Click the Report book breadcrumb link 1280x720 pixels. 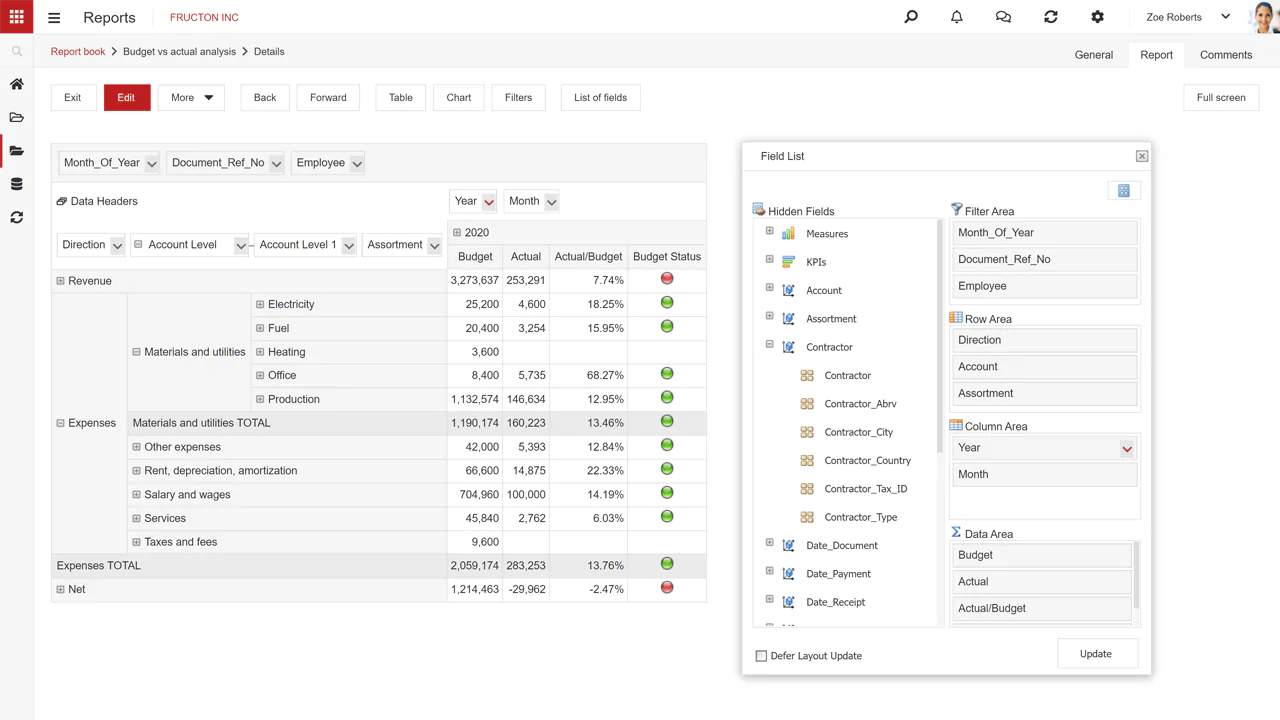click(77, 51)
